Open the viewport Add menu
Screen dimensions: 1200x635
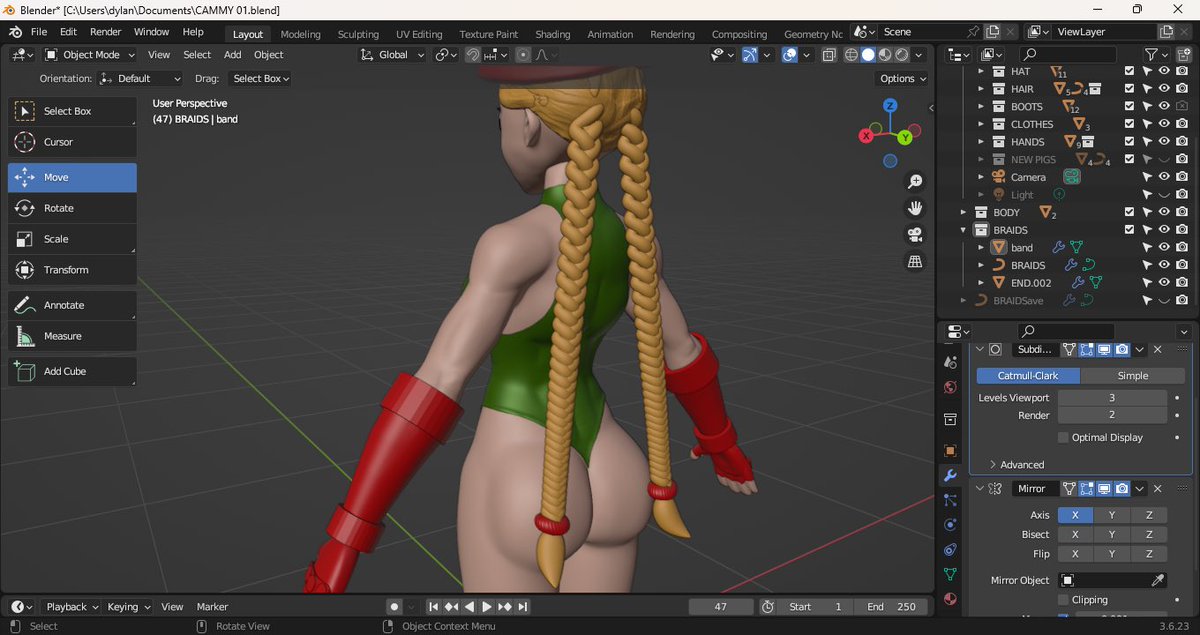(x=233, y=55)
